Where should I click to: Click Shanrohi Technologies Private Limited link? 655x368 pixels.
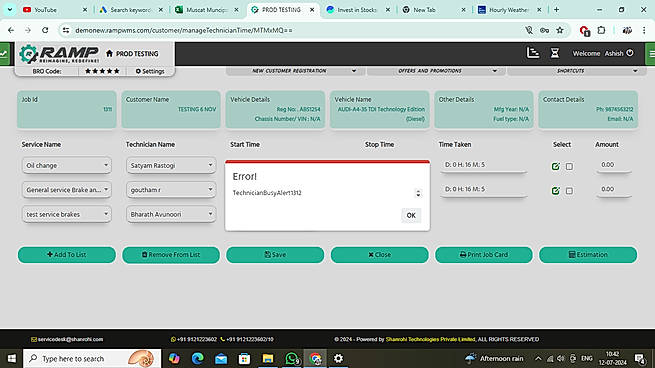point(430,339)
